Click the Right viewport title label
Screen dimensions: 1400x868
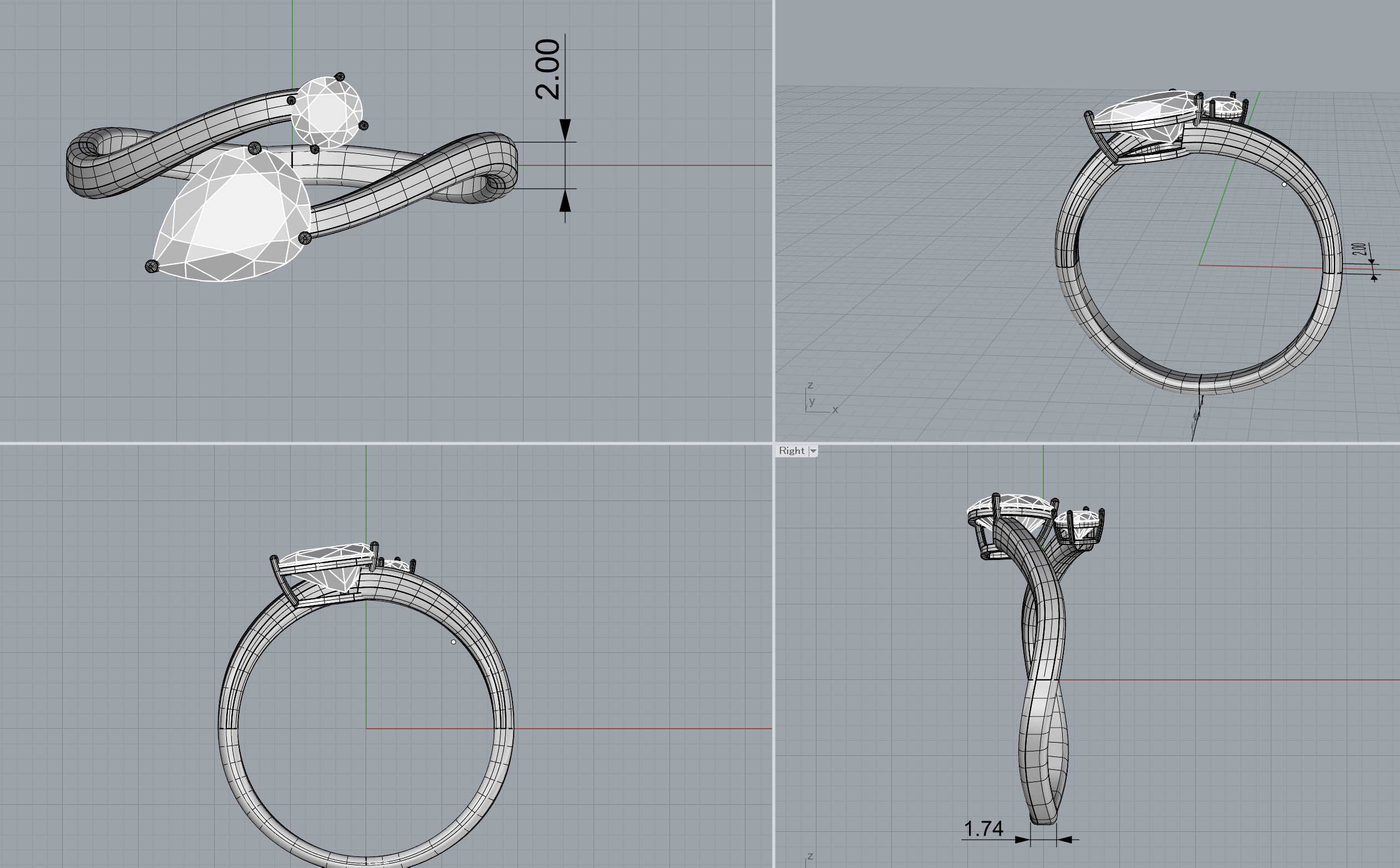coord(791,451)
